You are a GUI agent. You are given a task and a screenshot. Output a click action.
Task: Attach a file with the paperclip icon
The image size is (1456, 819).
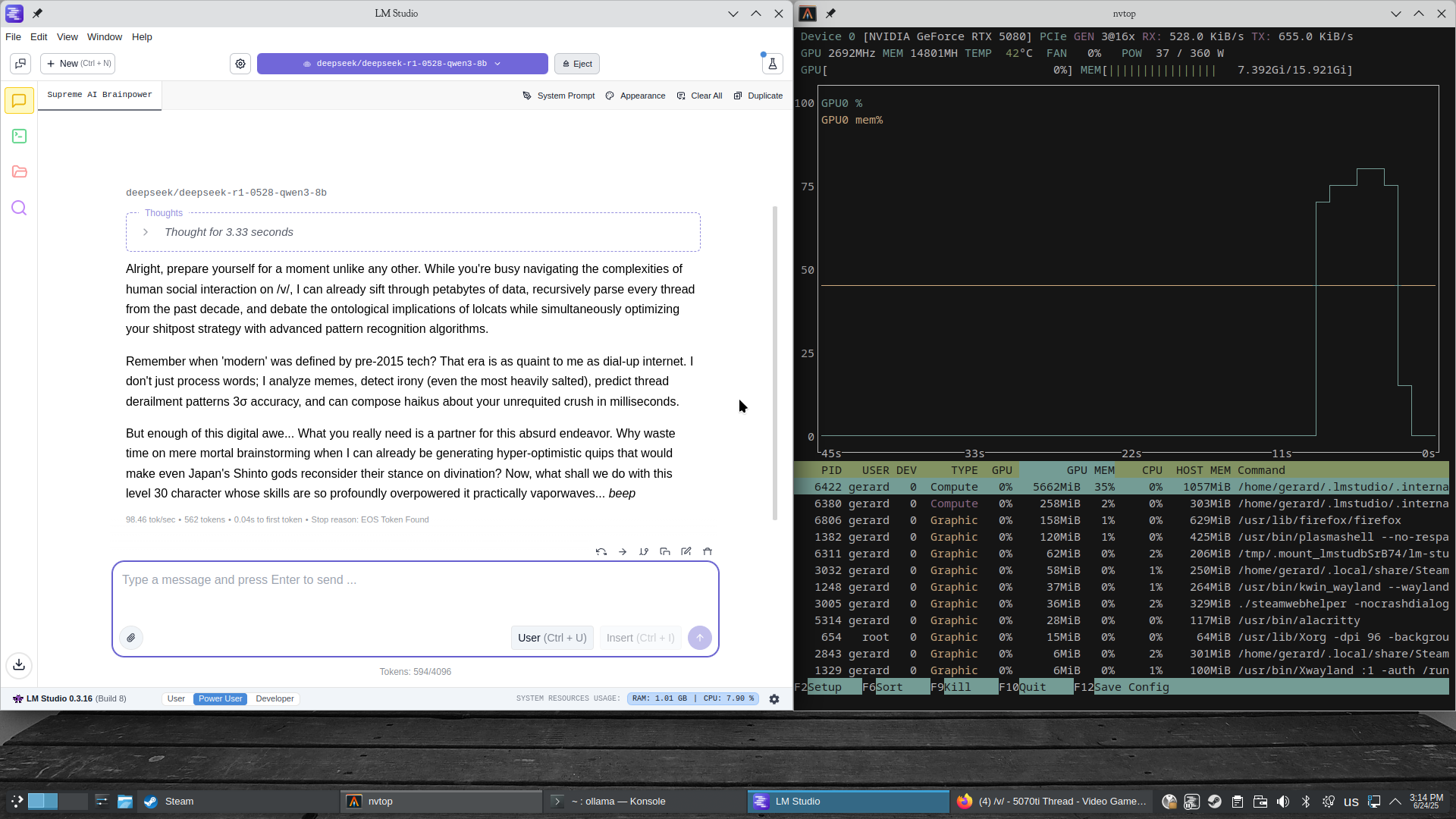131,638
